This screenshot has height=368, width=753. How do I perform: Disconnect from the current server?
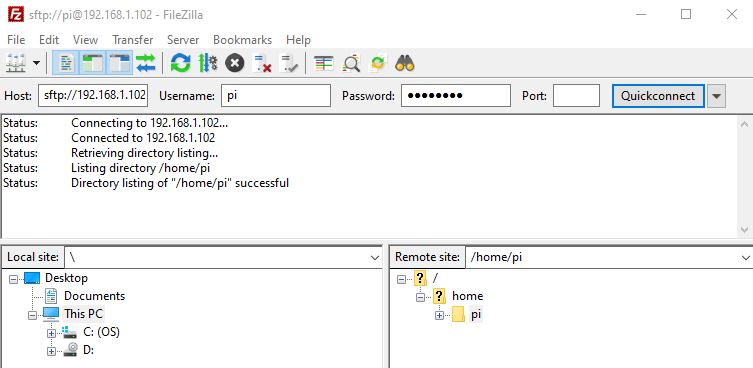[262, 63]
